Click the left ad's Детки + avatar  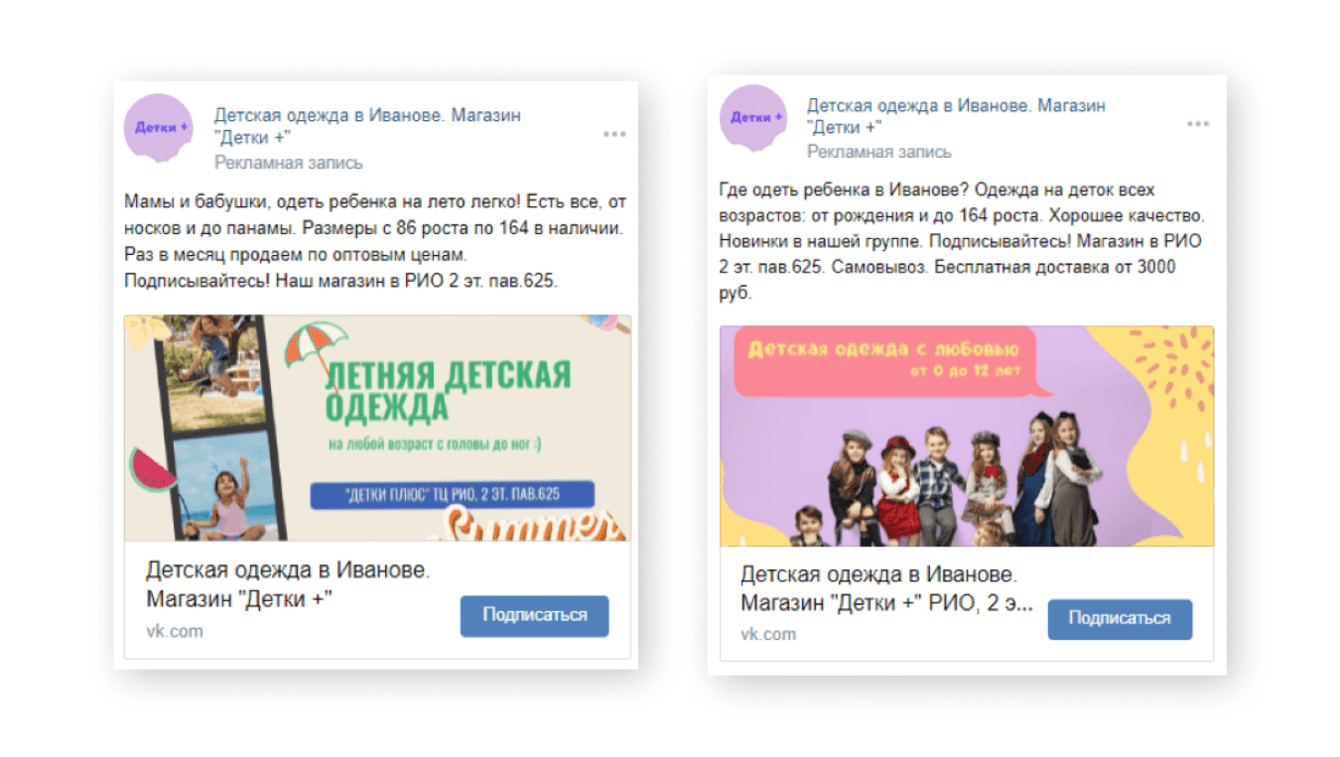click(158, 128)
